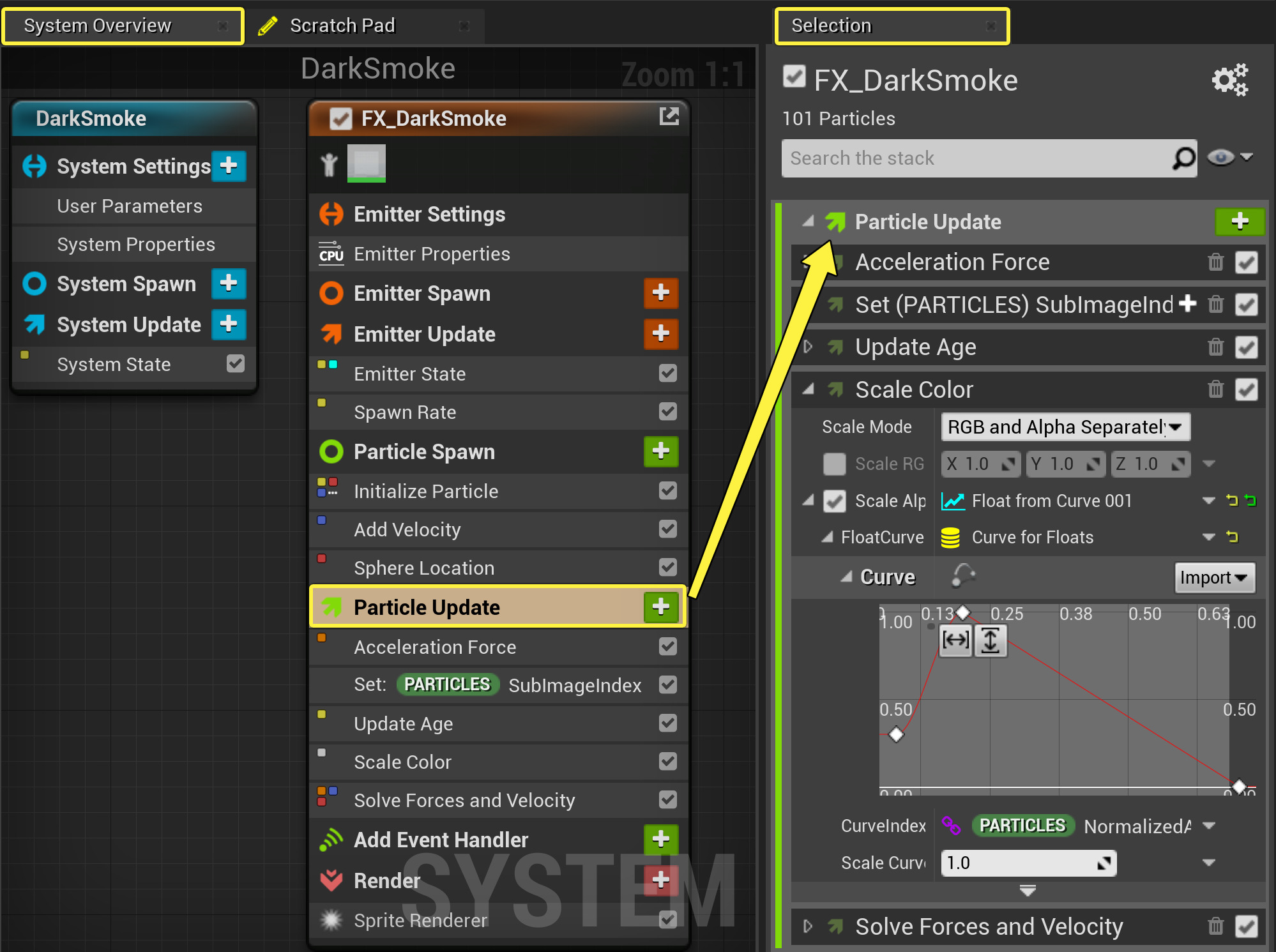This screenshot has width=1276, height=952.
Task: Uncheck Update Age in the Selection panel
Action: (1246, 347)
